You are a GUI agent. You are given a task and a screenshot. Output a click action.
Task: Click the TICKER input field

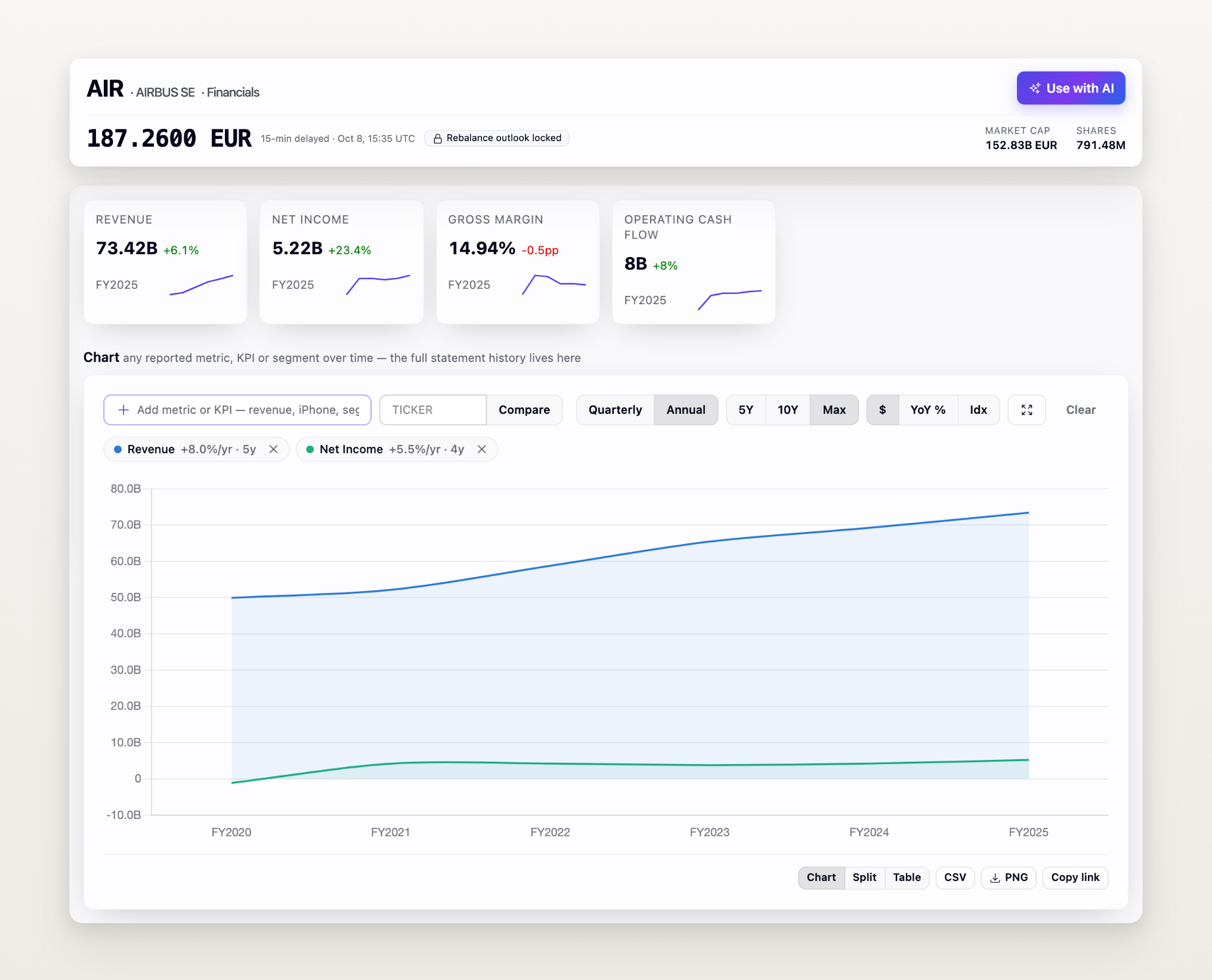(x=433, y=410)
